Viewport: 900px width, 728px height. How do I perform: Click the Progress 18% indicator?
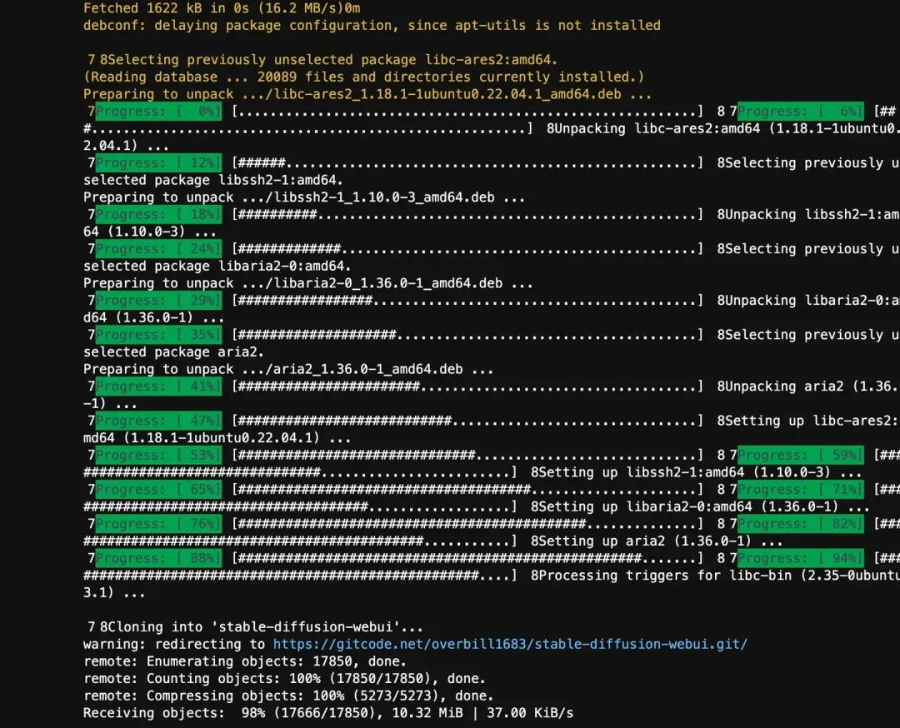point(158,215)
